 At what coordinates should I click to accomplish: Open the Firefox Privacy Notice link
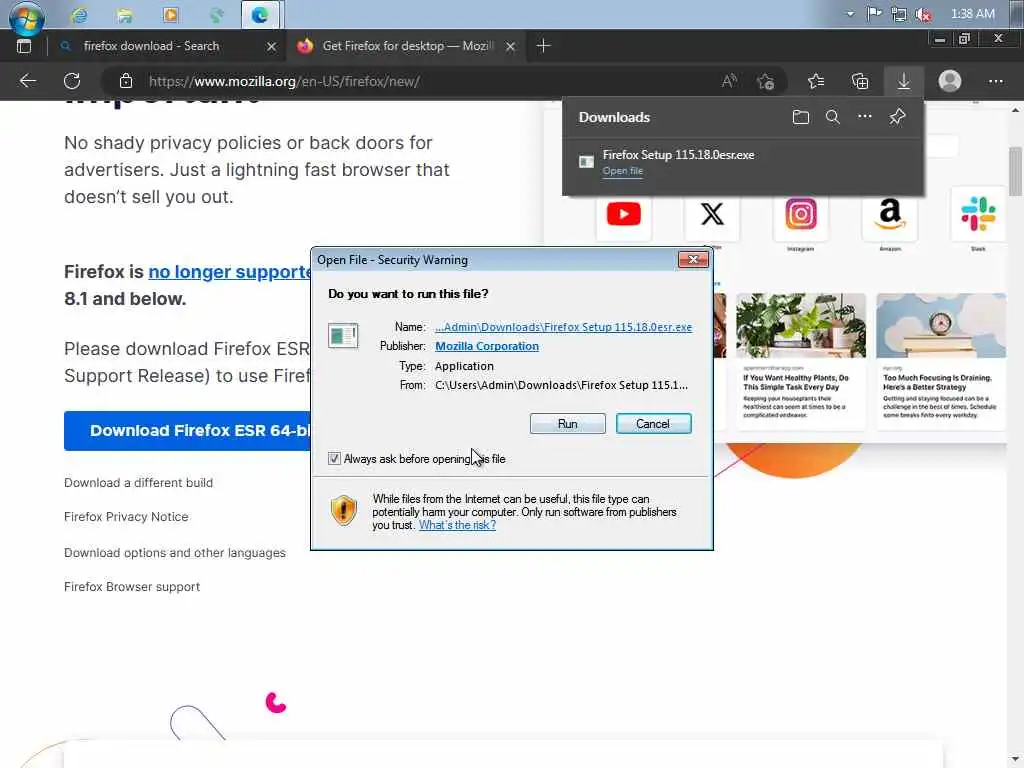[x=126, y=517]
